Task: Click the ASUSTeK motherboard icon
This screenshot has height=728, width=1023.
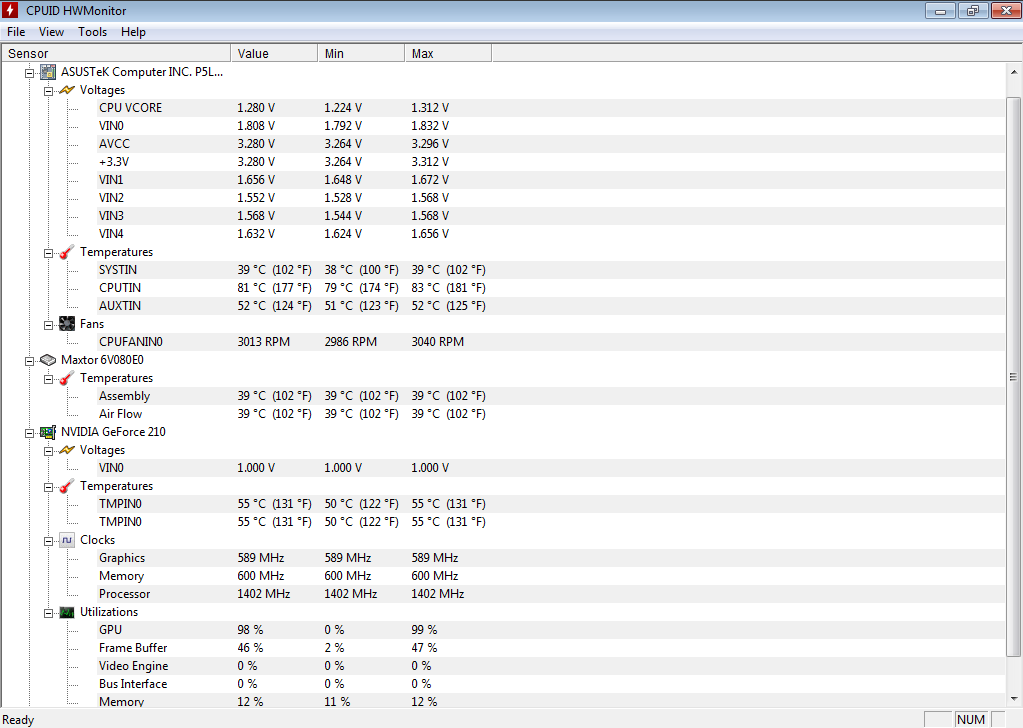Action: (x=48, y=72)
